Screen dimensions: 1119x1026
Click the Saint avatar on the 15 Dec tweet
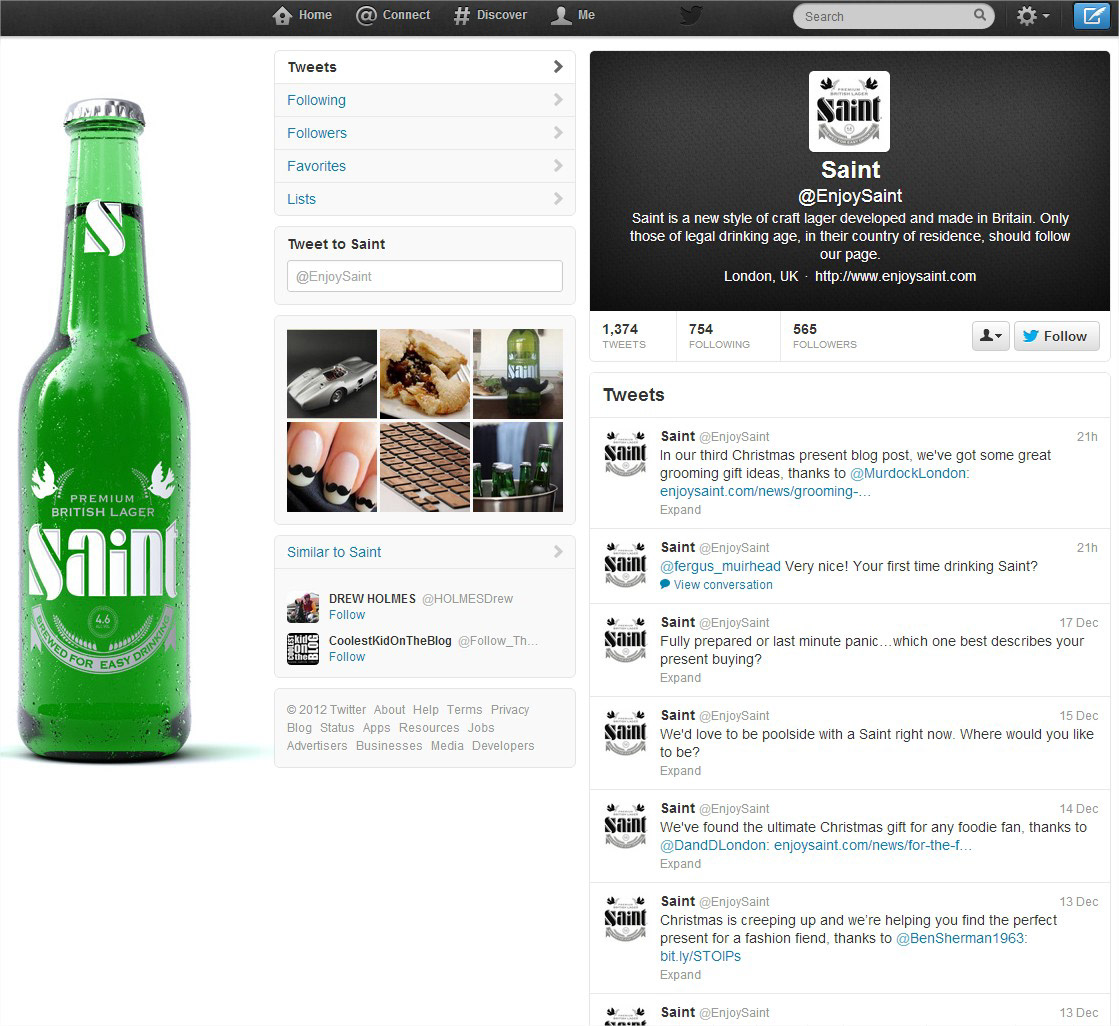[x=625, y=733]
